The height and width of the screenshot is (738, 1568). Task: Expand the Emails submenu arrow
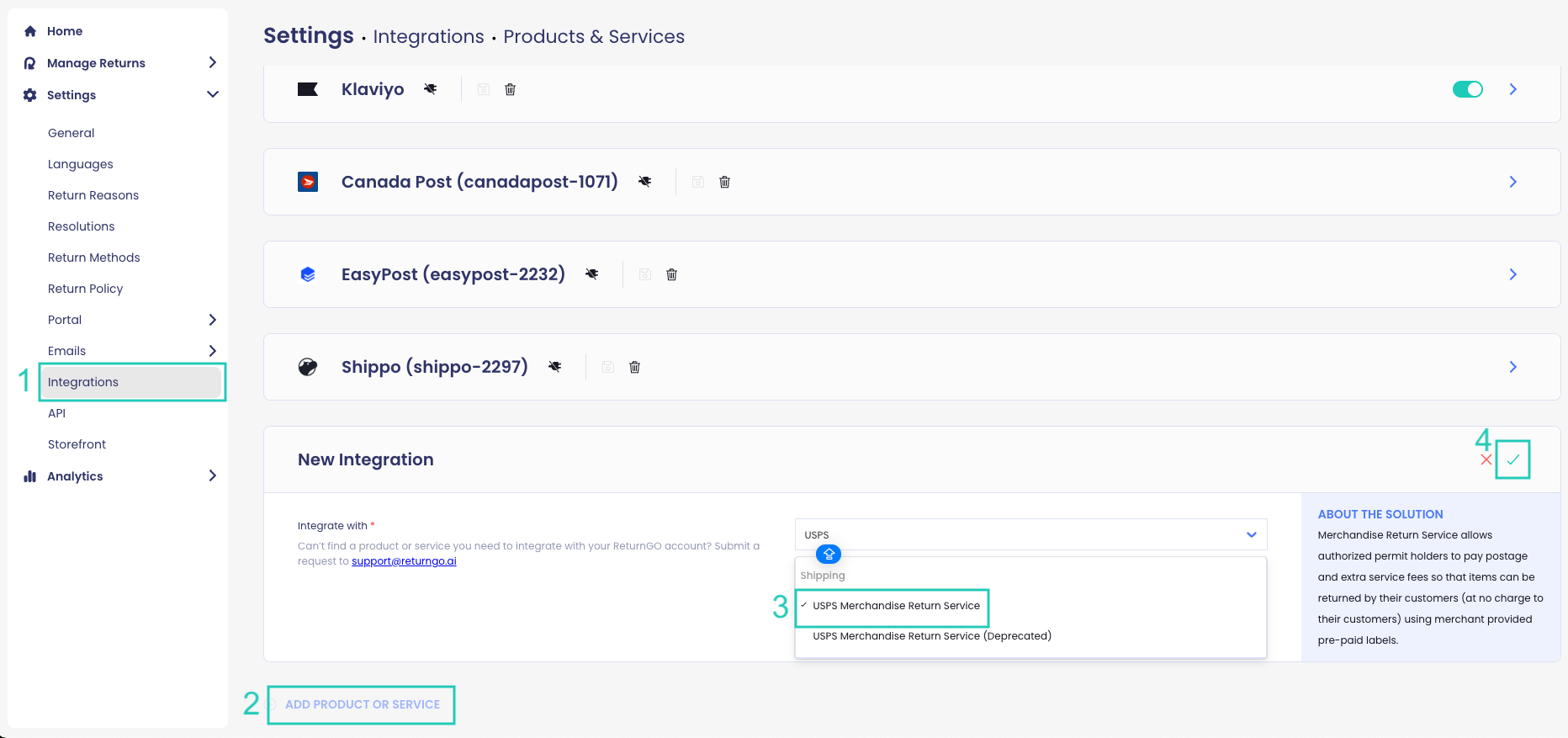coord(213,351)
